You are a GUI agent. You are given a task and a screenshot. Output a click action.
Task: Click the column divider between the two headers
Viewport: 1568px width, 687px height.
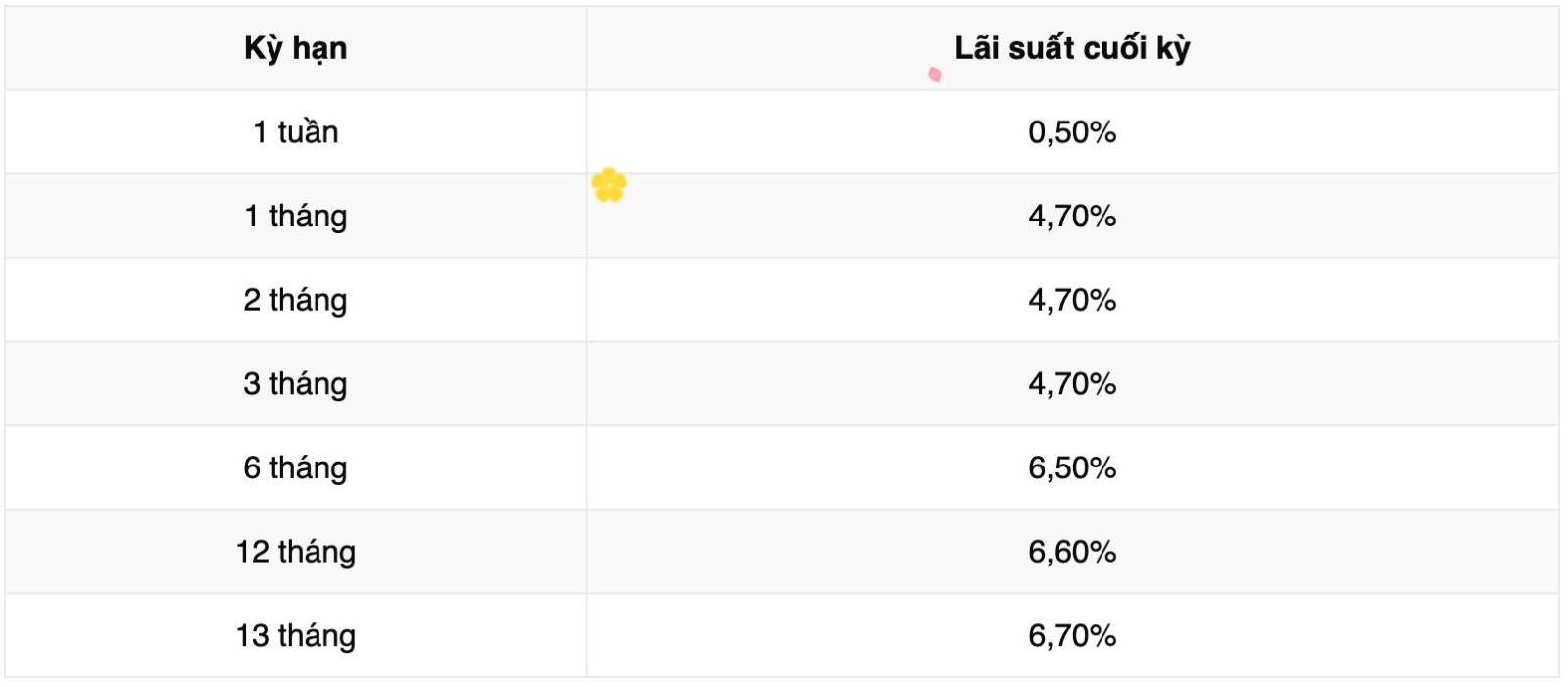tap(587, 48)
